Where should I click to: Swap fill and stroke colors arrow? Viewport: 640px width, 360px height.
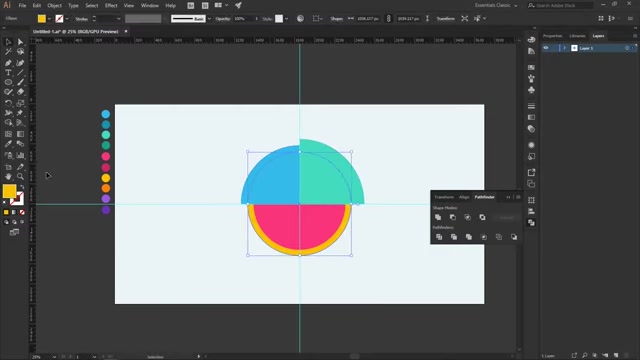tap(22, 187)
